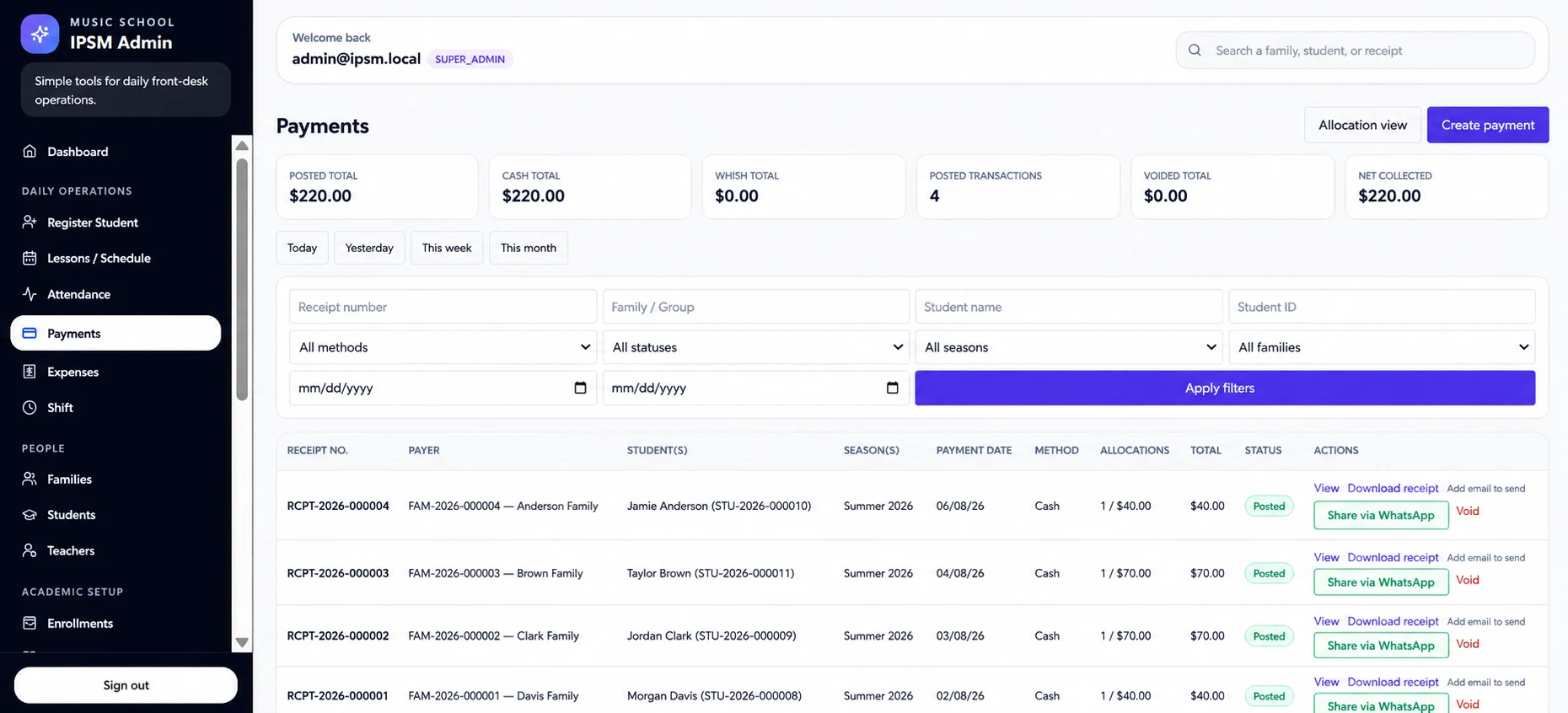Click the Families people icon
The width and height of the screenshot is (1568, 713).
pos(30,479)
